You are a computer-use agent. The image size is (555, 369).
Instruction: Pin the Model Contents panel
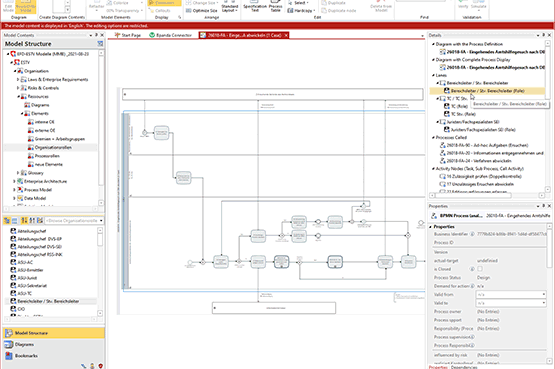[96, 35]
